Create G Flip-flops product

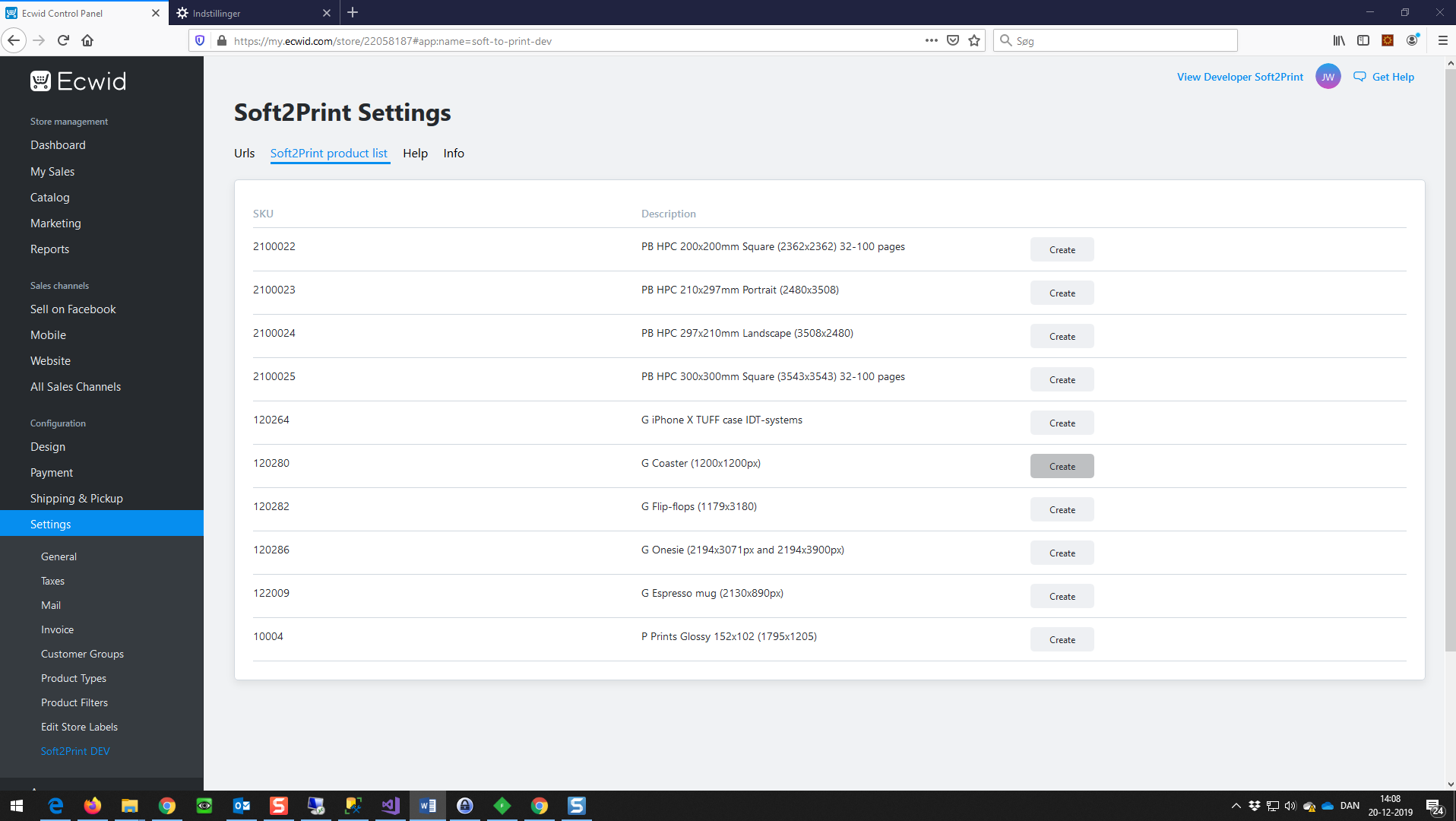tap(1062, 509)
